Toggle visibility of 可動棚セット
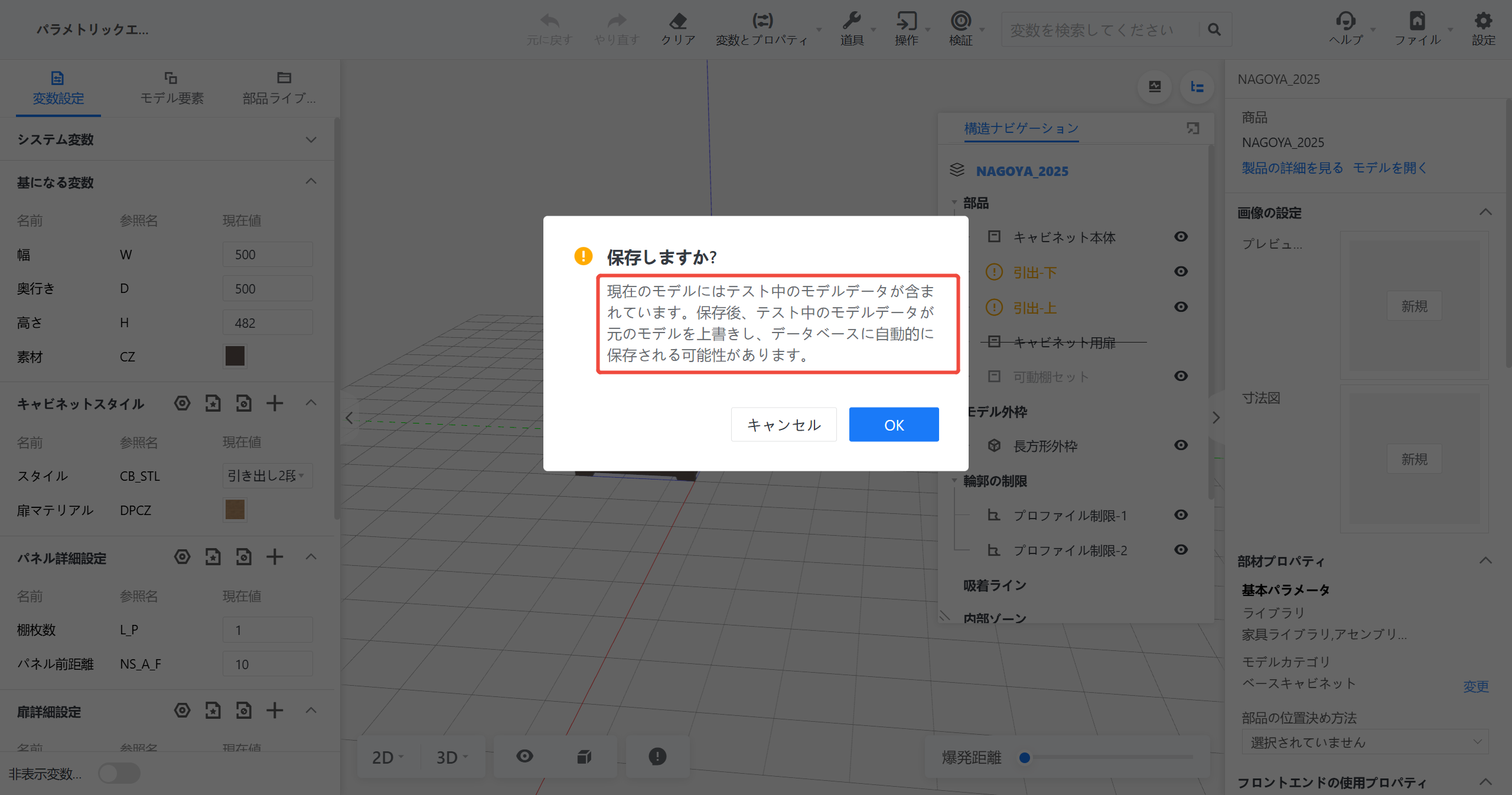The width and height of the screenshot is (1512, 795). point(1181,376)
